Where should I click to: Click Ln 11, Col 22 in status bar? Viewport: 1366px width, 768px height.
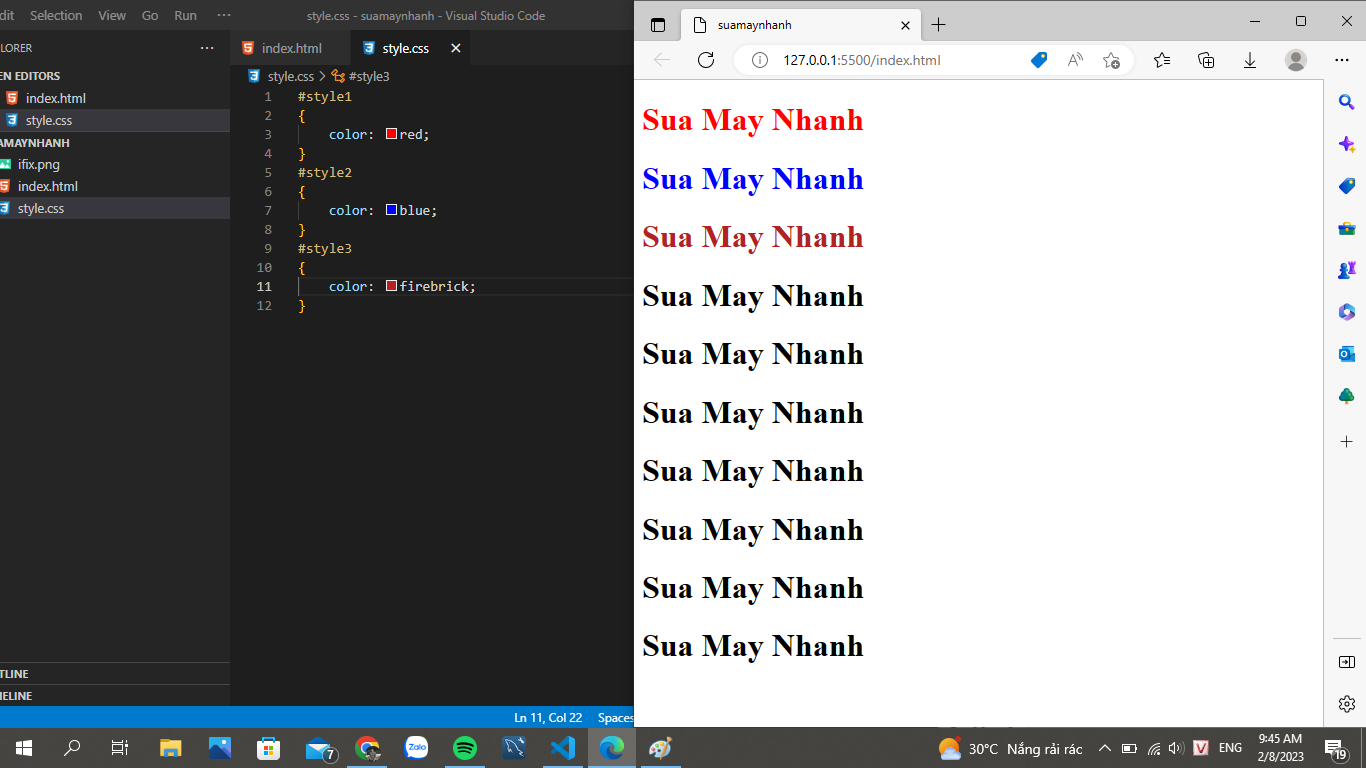548,718
